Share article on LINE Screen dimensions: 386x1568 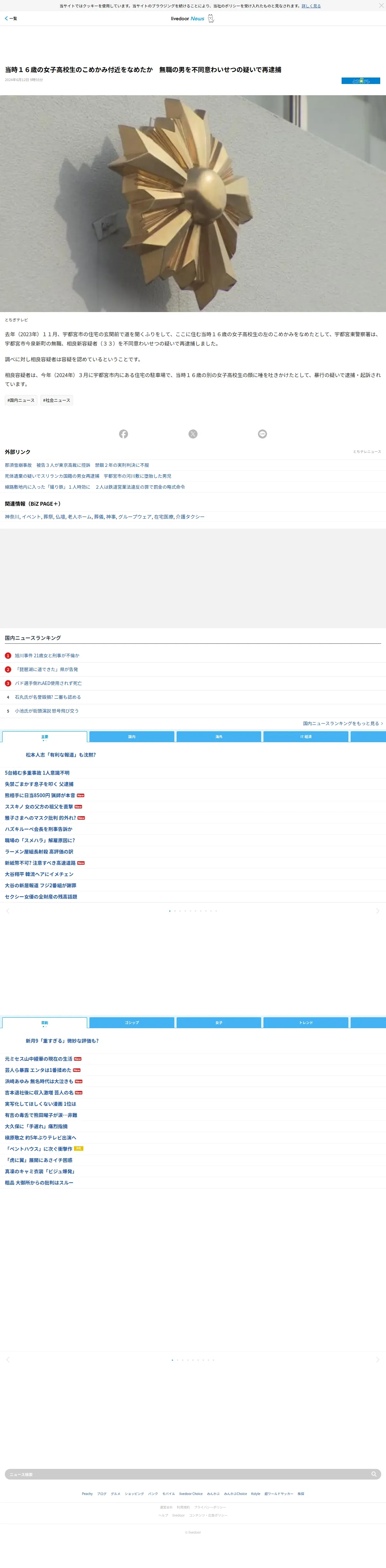coord(262,434)
